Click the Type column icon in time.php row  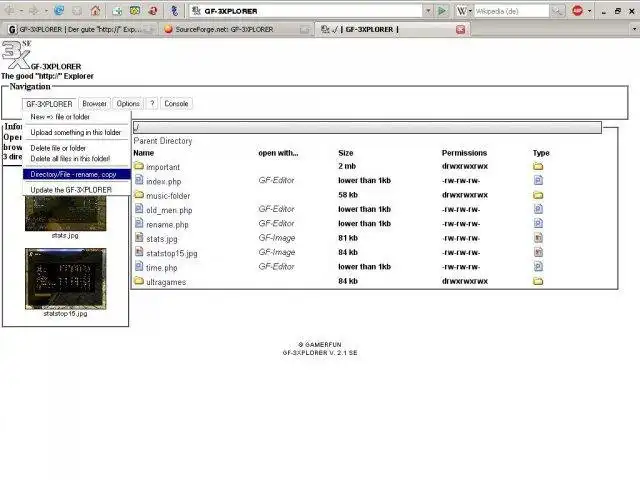coord(538,267)
